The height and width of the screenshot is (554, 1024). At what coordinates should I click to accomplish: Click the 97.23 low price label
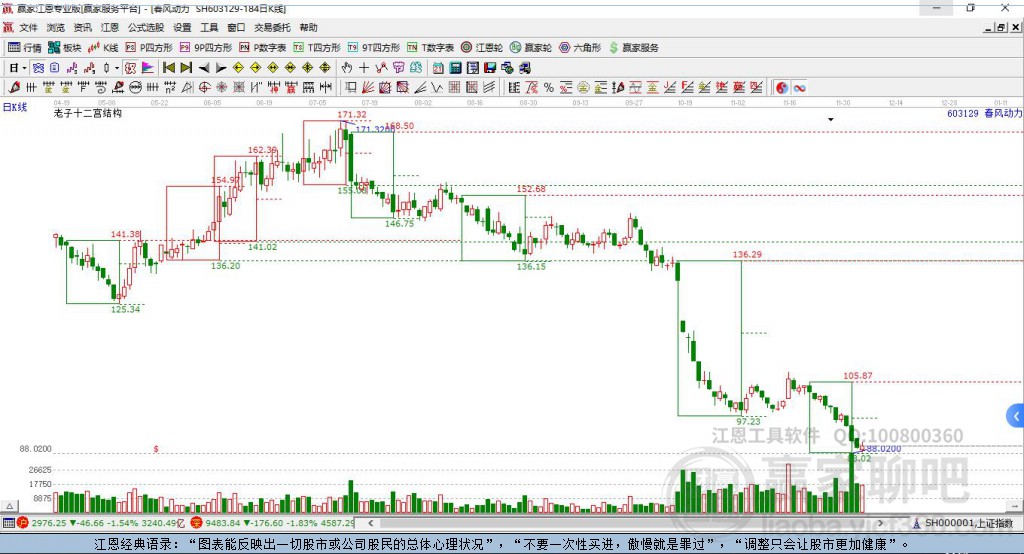pyautogui.click(x=748, y=421)
